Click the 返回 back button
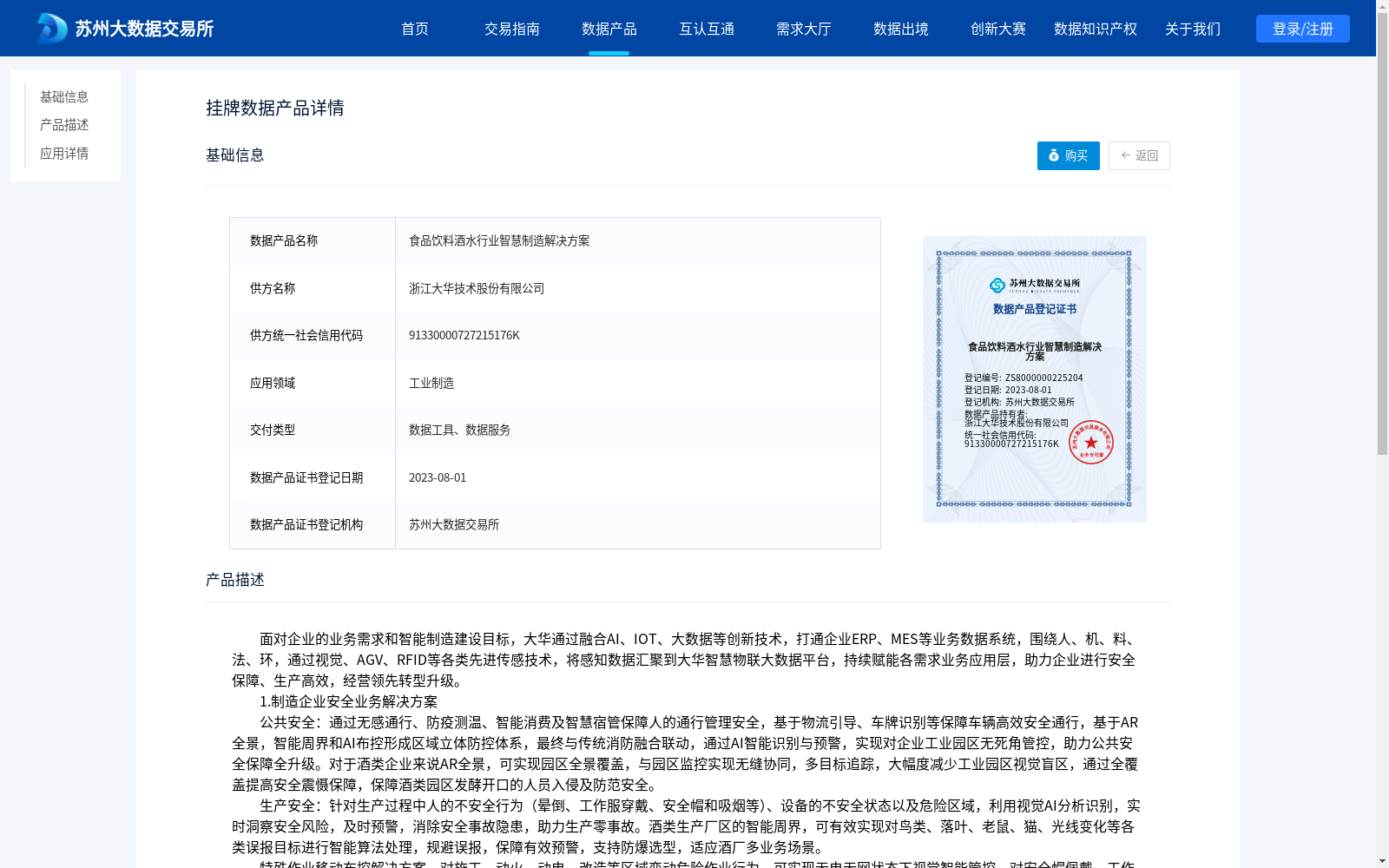Screen dimensions: 1389x868 click(1139, 155)
